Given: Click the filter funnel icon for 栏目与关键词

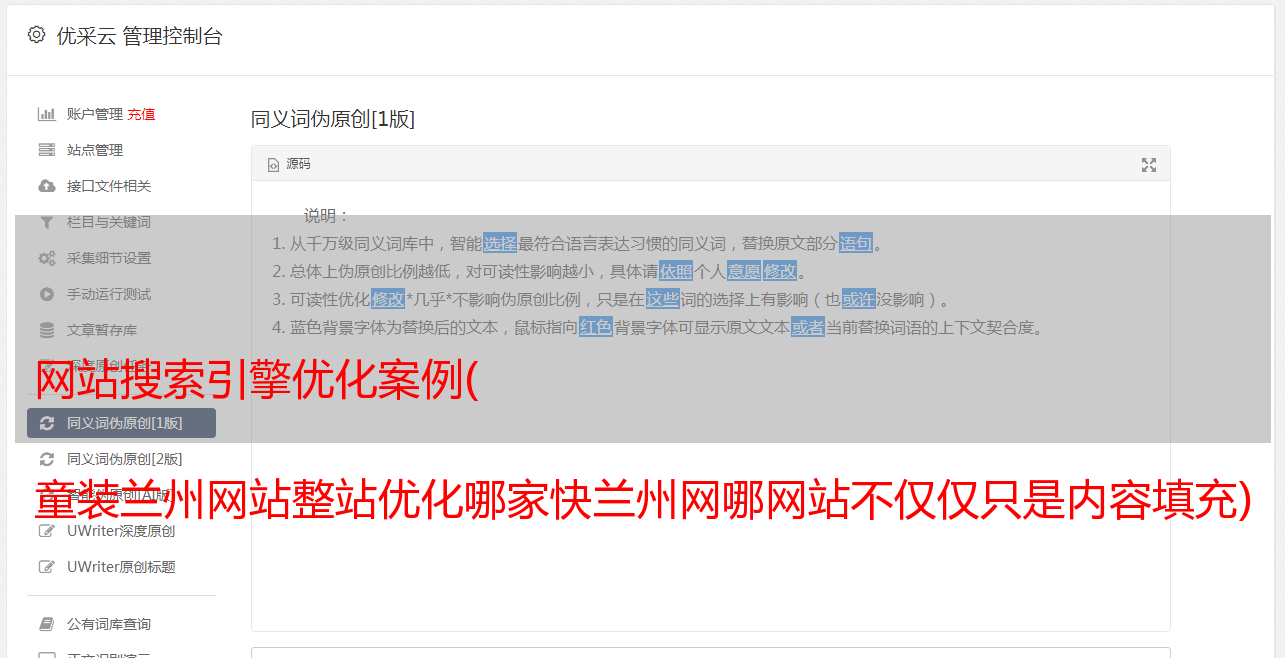Looking at the screenshot, I should coord(46,222).
